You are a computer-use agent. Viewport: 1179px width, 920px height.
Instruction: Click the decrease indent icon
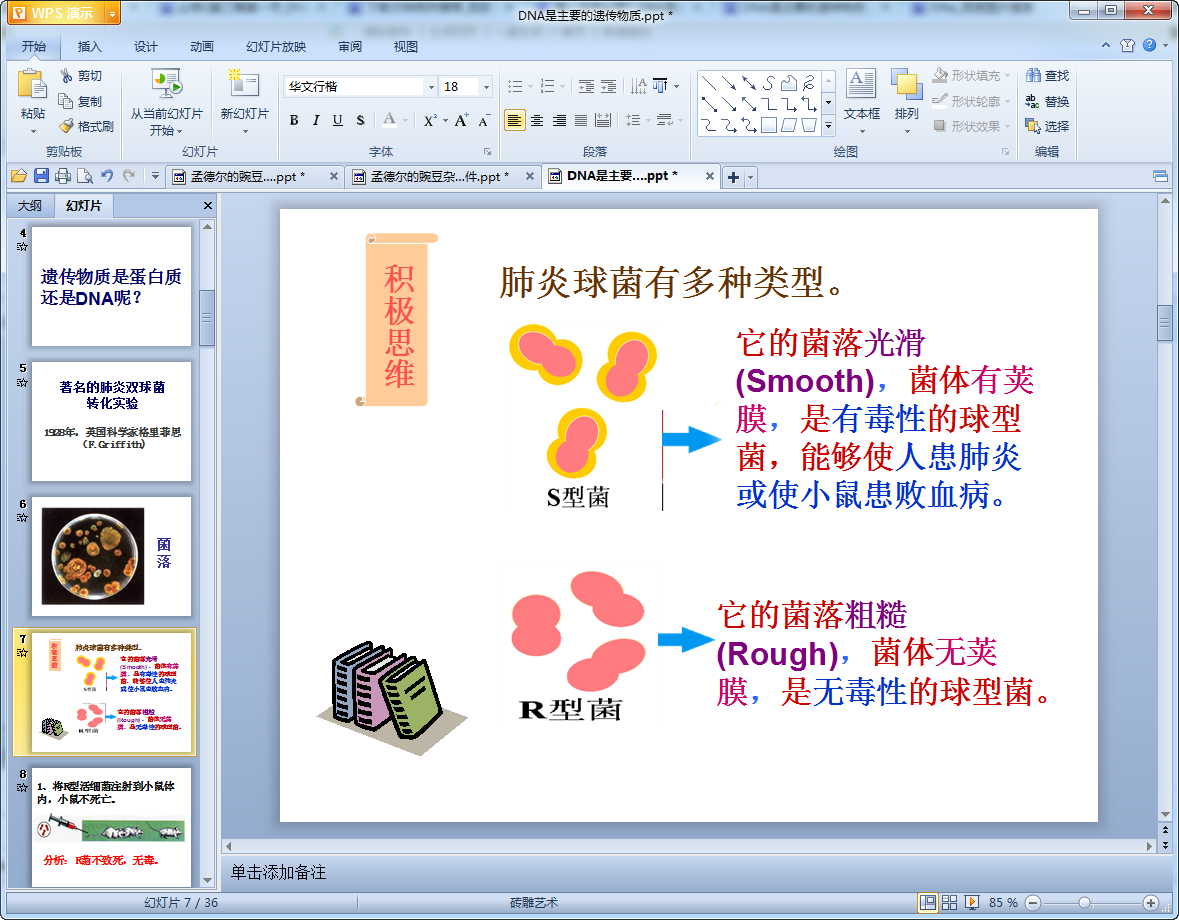click(x=586, y=86)
